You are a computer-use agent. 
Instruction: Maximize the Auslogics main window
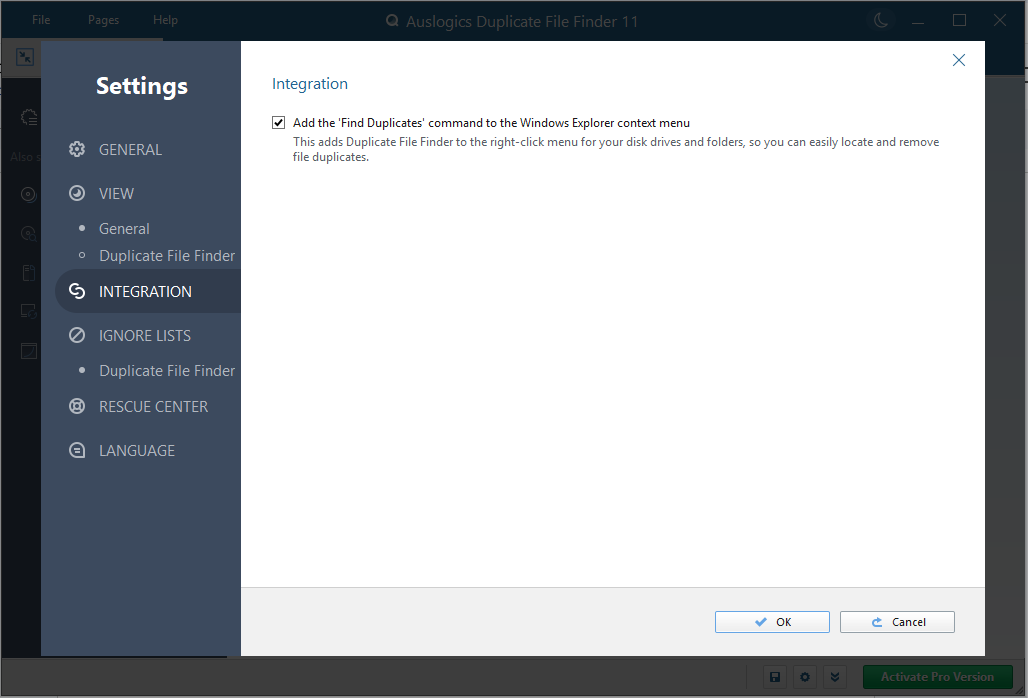click(x=959, y=20)
